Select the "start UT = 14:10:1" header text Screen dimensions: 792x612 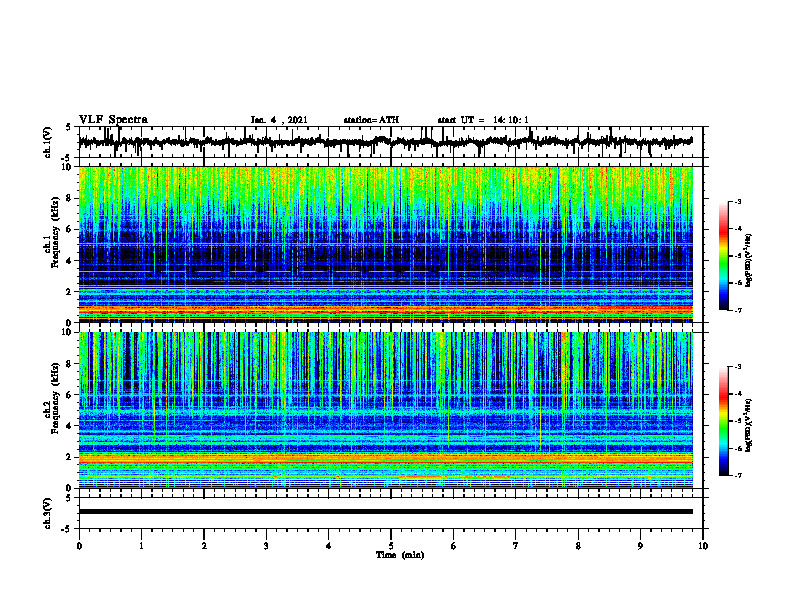pos(483,120)
